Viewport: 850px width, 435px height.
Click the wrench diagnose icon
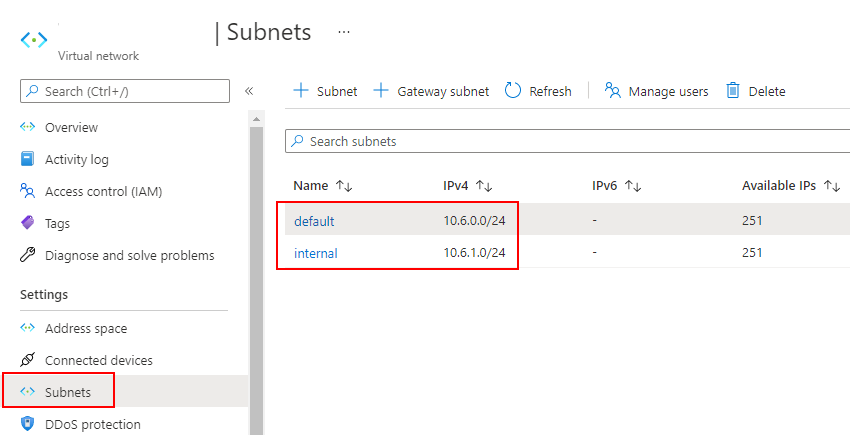pos(27,254)
